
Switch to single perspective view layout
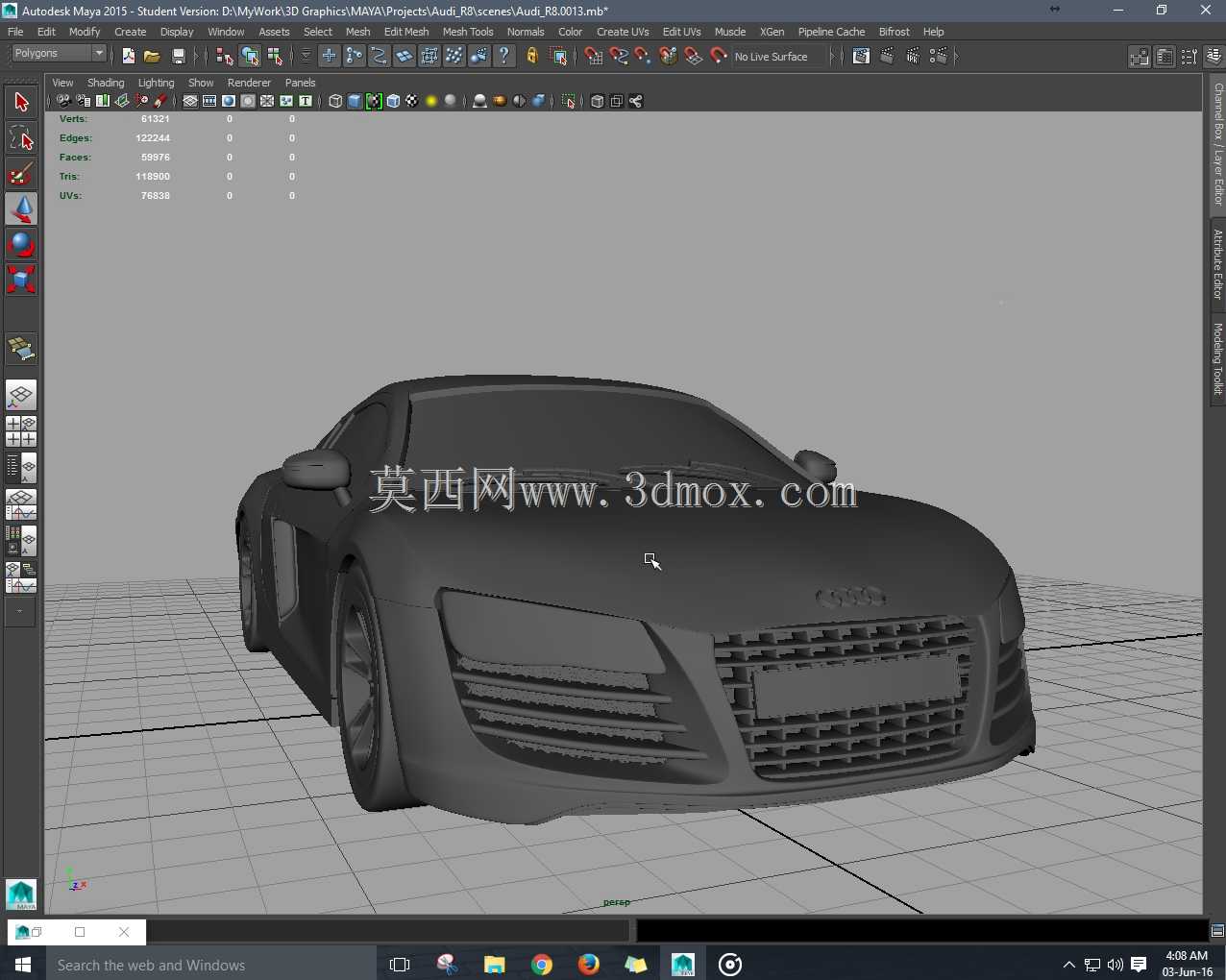click(21, 395)
